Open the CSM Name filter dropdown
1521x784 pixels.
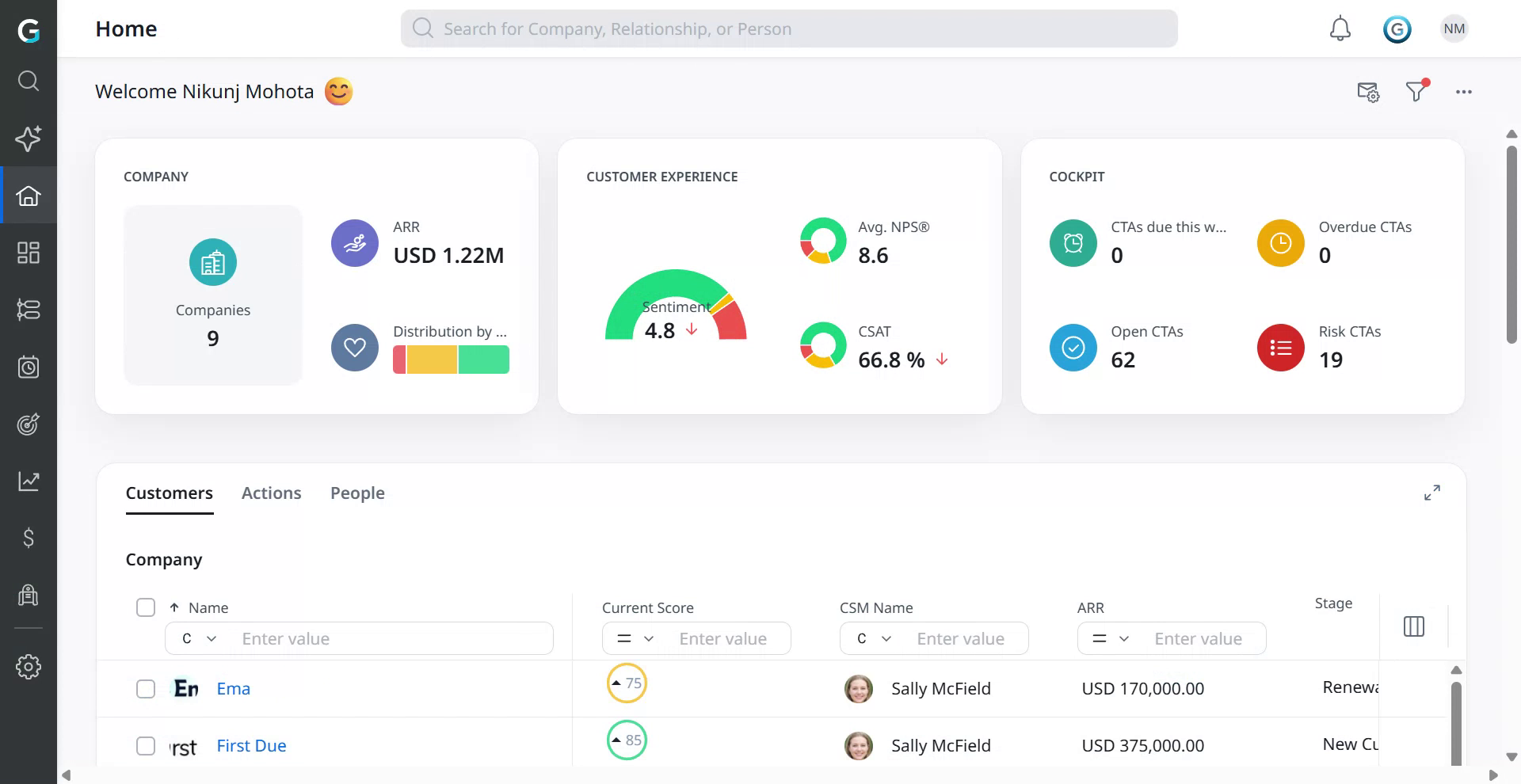(871, 638)
